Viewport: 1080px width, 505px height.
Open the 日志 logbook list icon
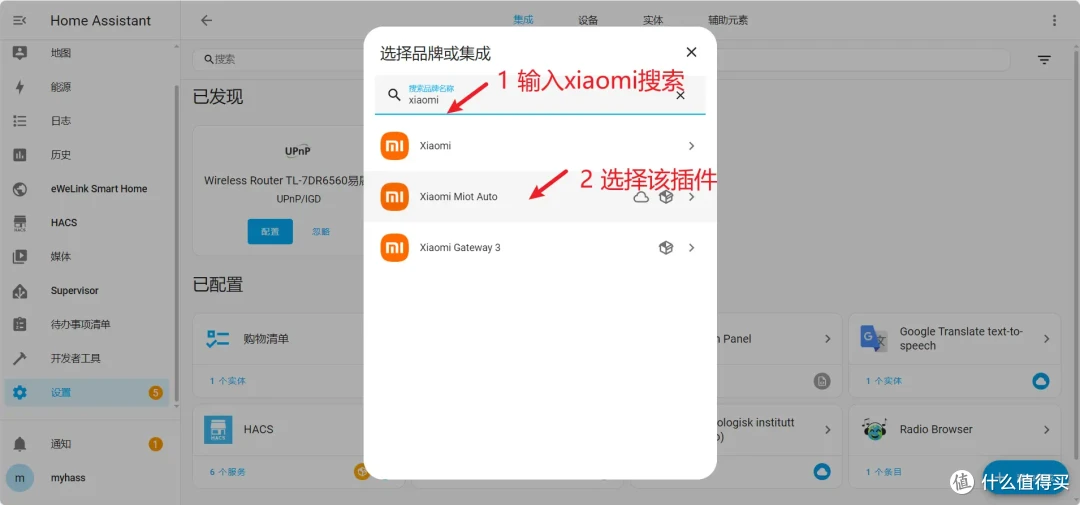click(x=20, y=121)
